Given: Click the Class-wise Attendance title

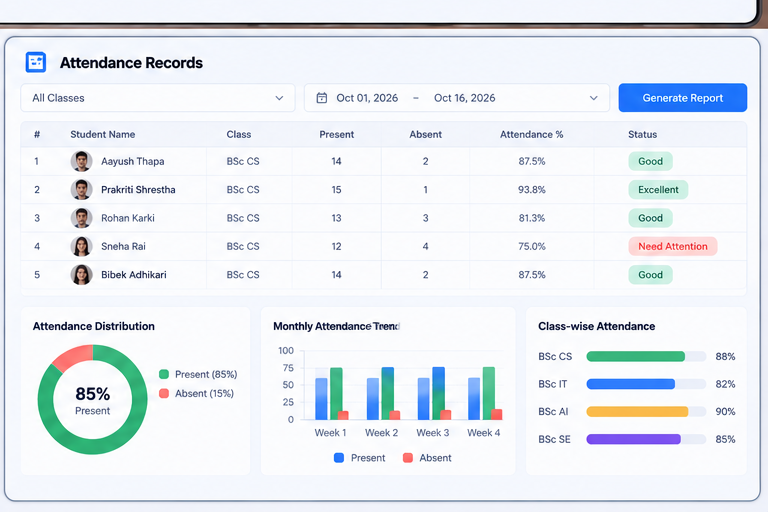Looking at the screenshot, I should click(597, 326).
